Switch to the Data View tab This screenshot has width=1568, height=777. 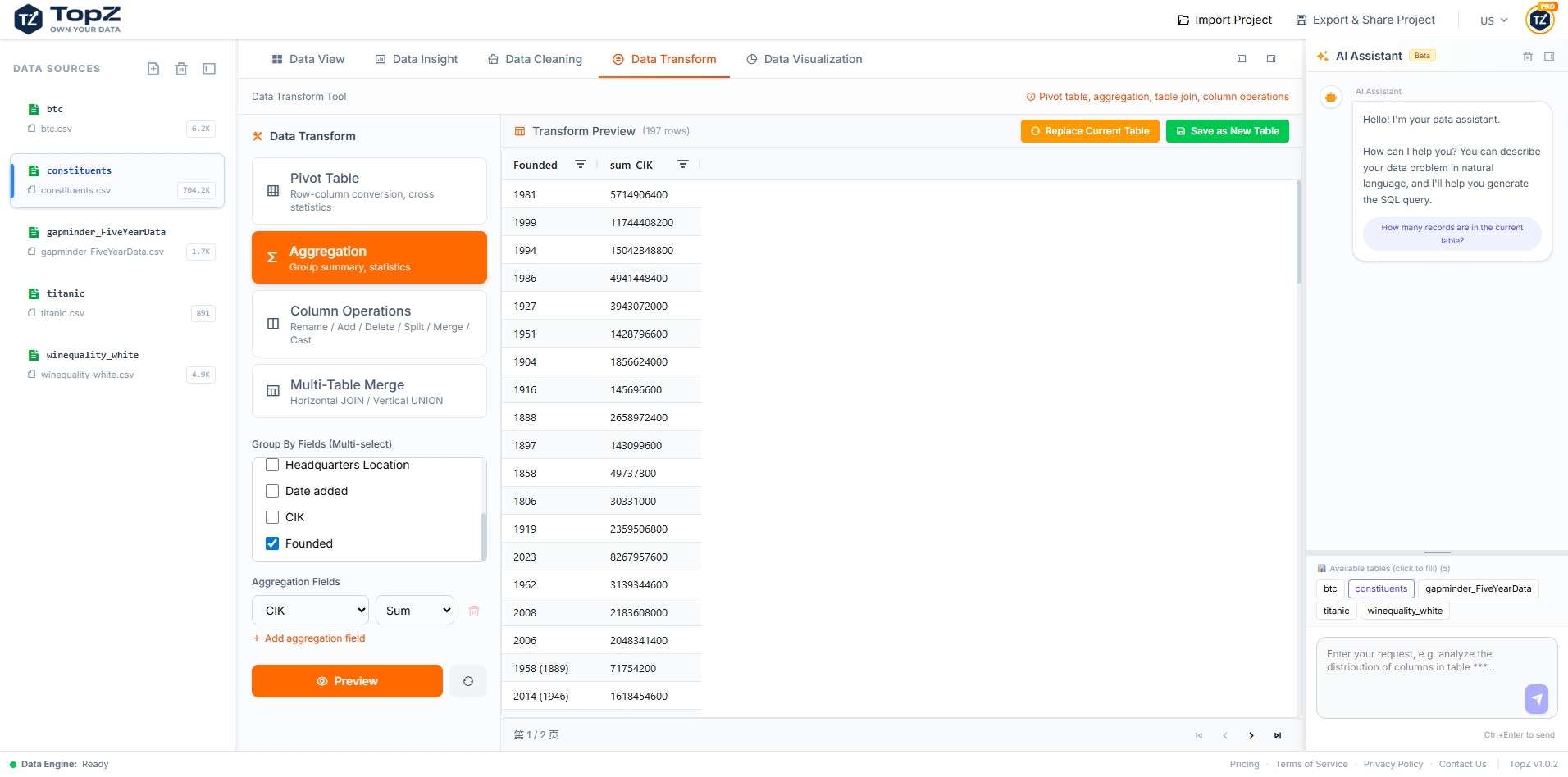(308, 59)
